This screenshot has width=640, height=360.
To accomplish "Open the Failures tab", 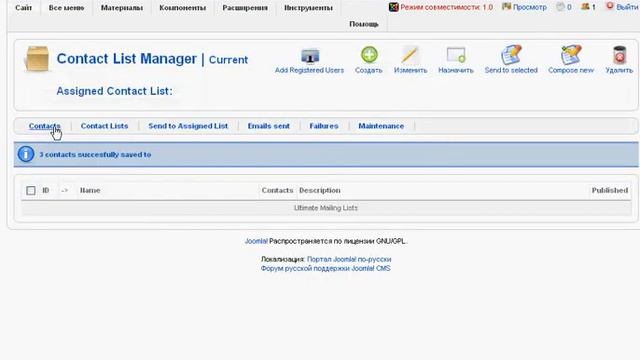I will coord(324,126).
